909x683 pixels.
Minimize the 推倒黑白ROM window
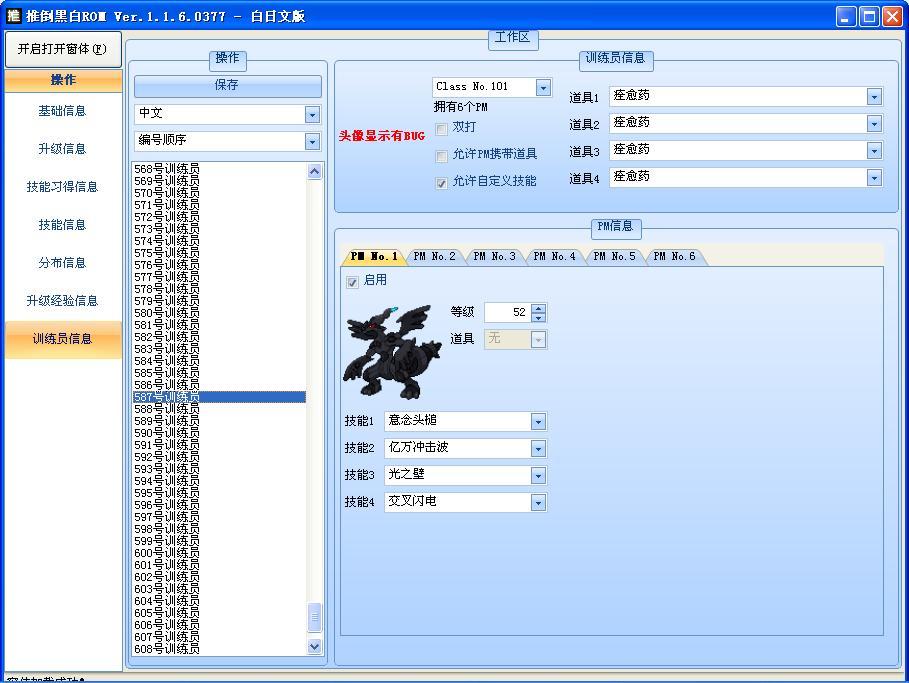(846, 17)
